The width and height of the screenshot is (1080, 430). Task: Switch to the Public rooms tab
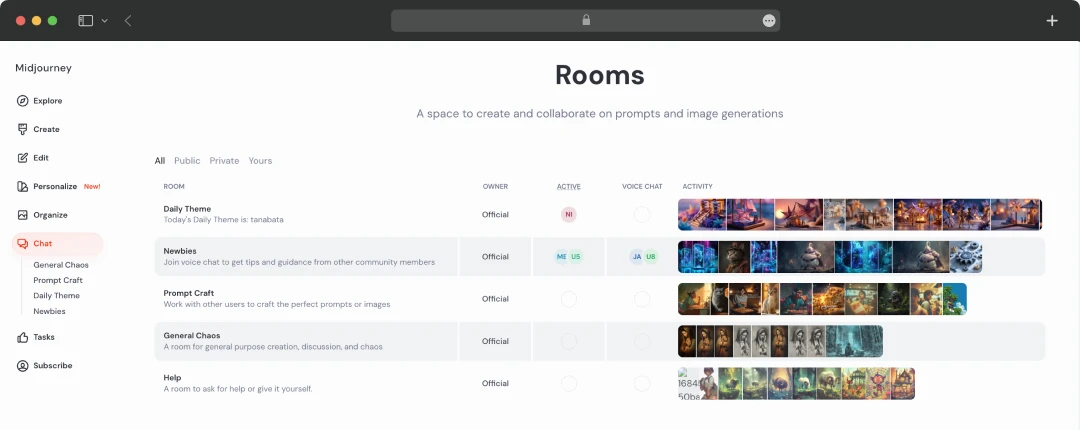click(187, 161)
